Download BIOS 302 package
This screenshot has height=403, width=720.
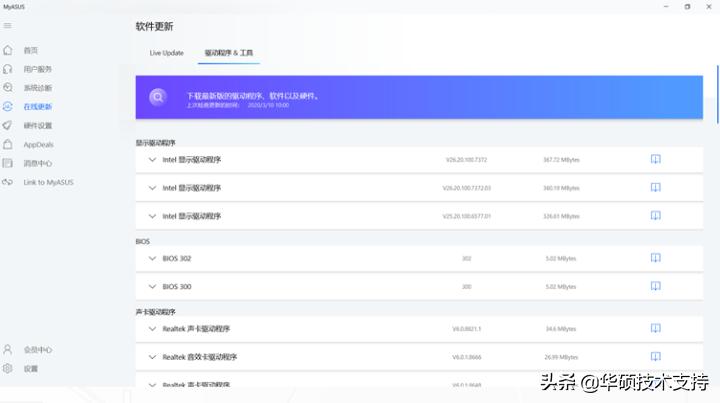point(656,258)
